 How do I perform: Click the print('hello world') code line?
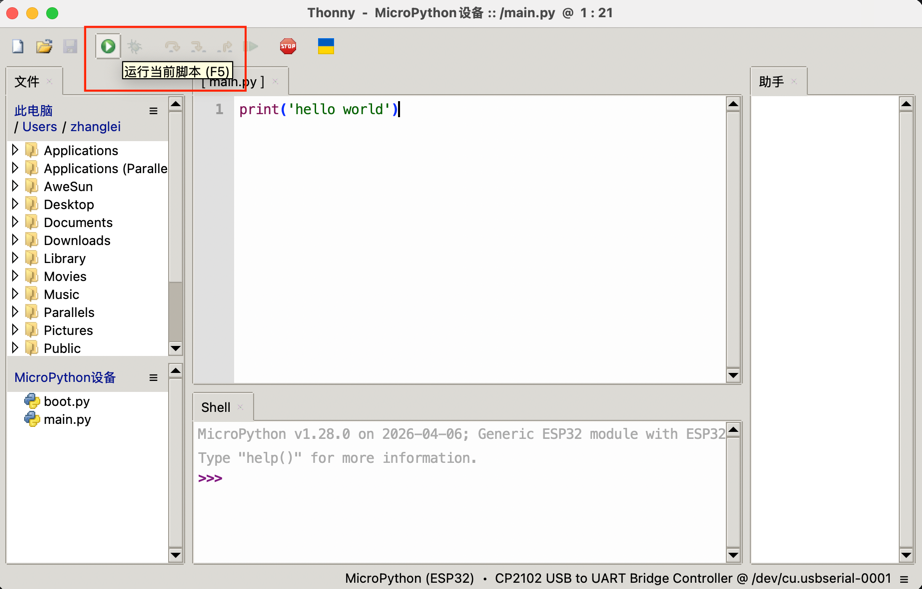pos(319,109)
